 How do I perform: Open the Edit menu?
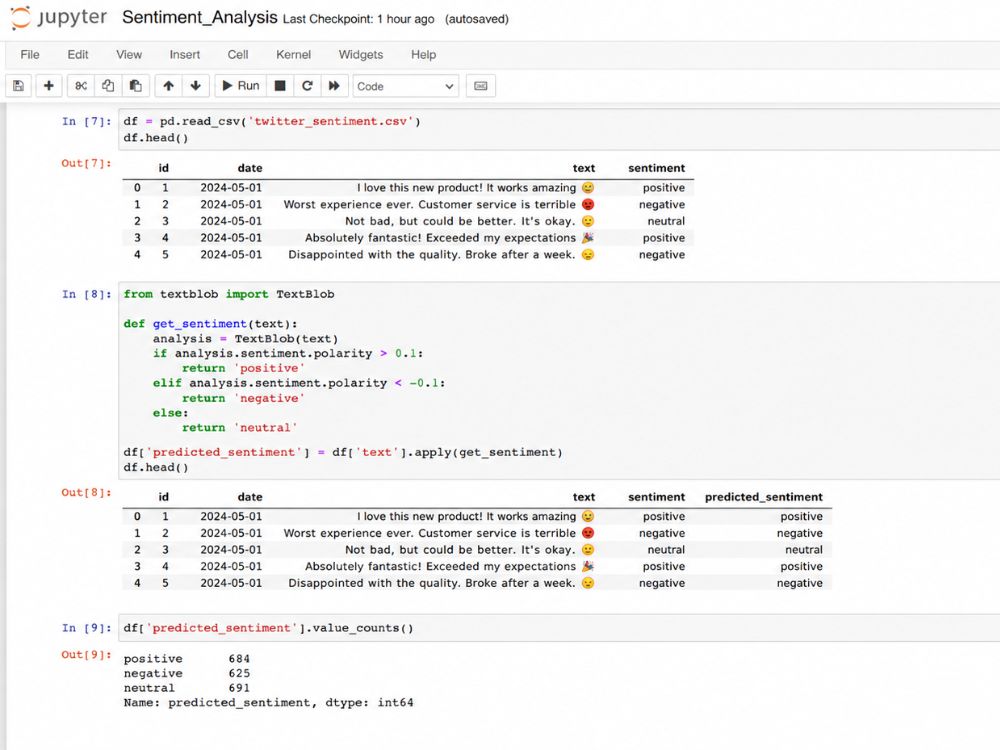[78, 55]
